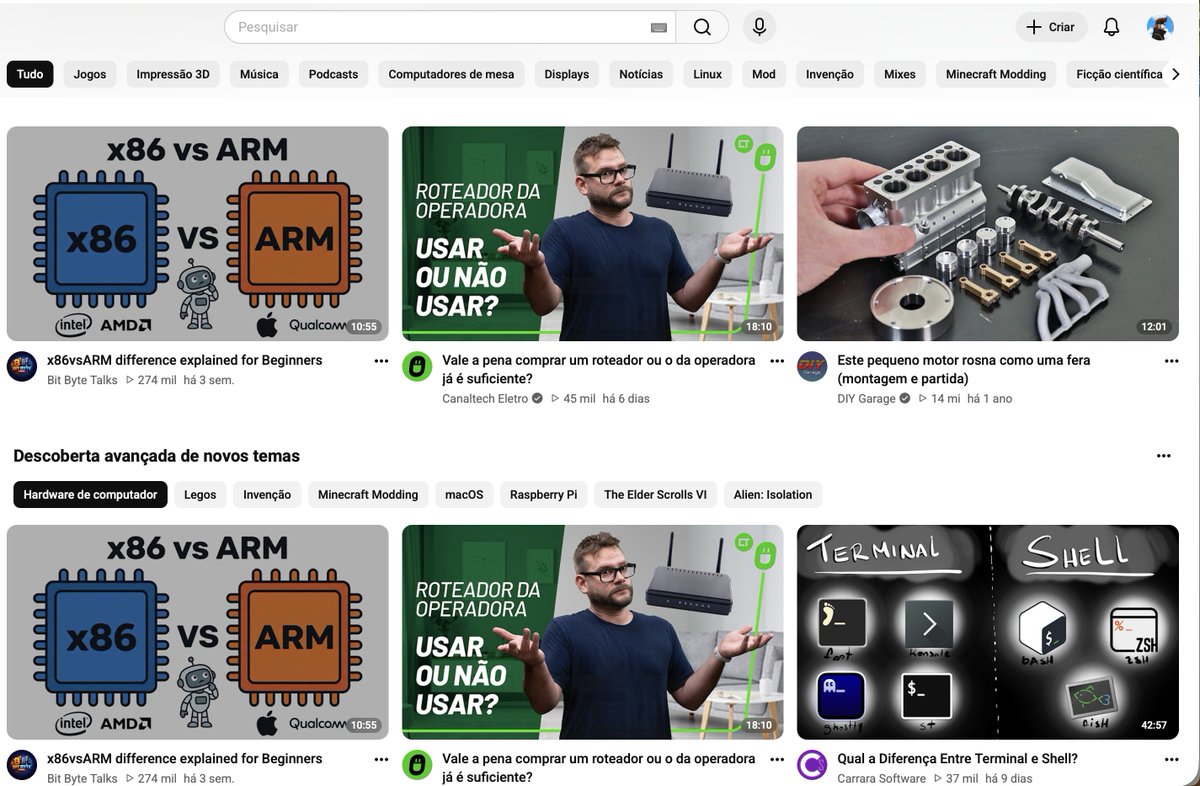This screenshot has height=786, width=1200.
Task: Open the notifications bell
Action: [1111, 27]
